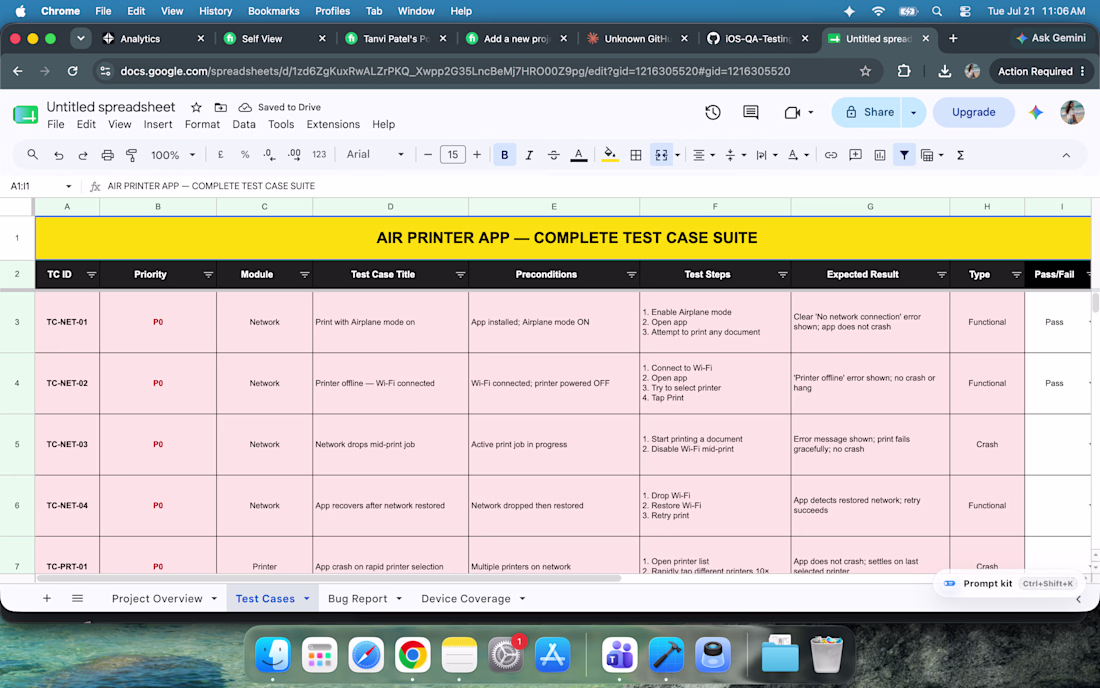The height and width of the screenshot is (688, 1100).
Task: Format as currency with pound icon
Action: tap(220, 155)
